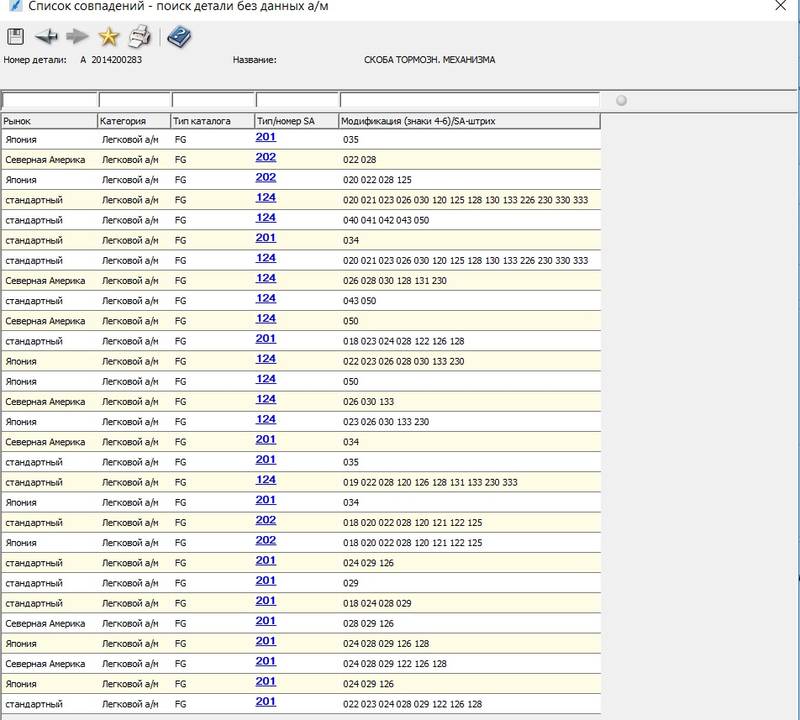Open the 202 link for modification 022 028

(266, 157)
